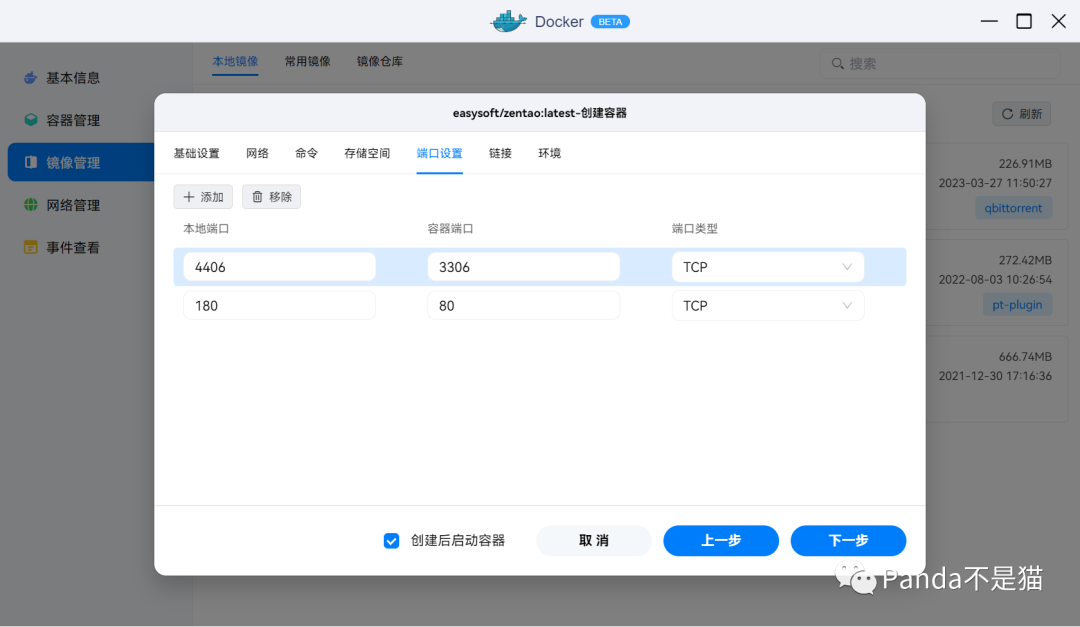The height and width of the screenshot is (627, 1080).
Task: Maximize the Docker window
Action: (x=1024, y=21)
